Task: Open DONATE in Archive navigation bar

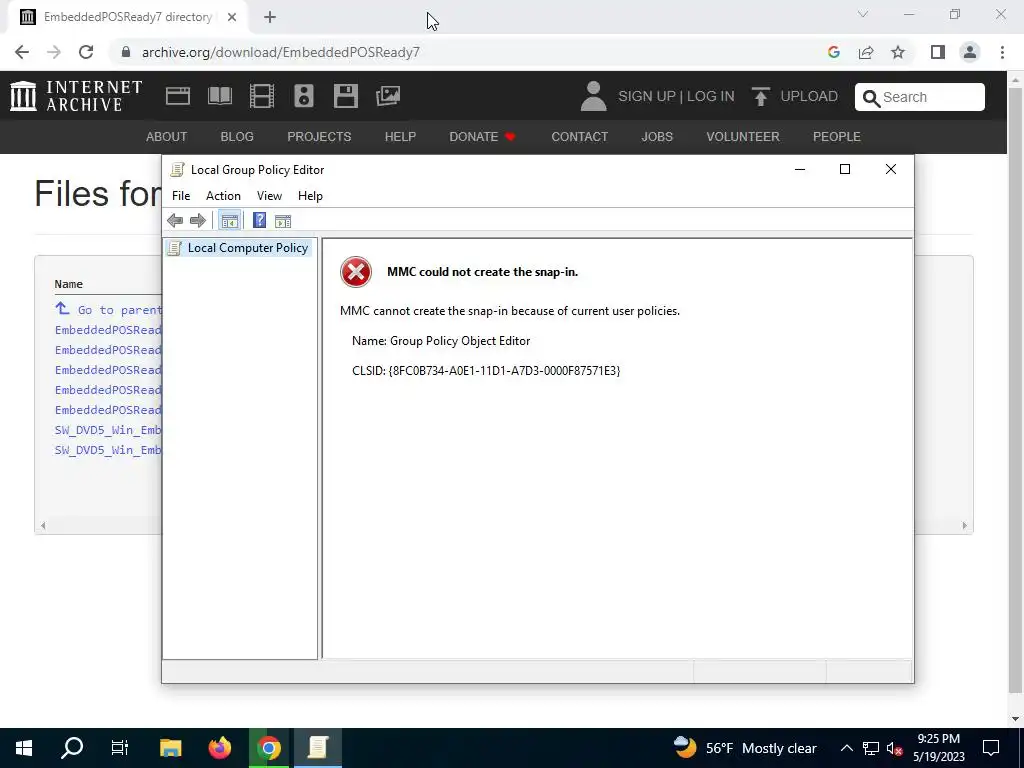Action: click(x=482, y=136)
